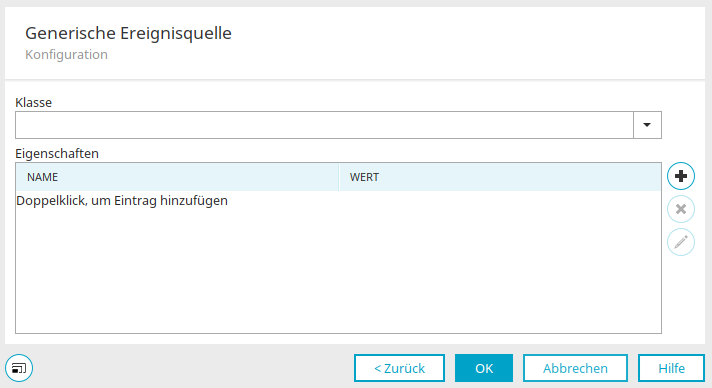Click the divider between NAME and WERT columns
Screen dimensions: 712x388
(339, 177)
